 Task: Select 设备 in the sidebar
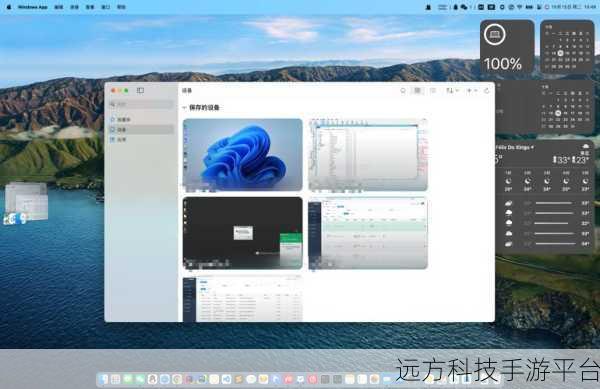point(142,130)
